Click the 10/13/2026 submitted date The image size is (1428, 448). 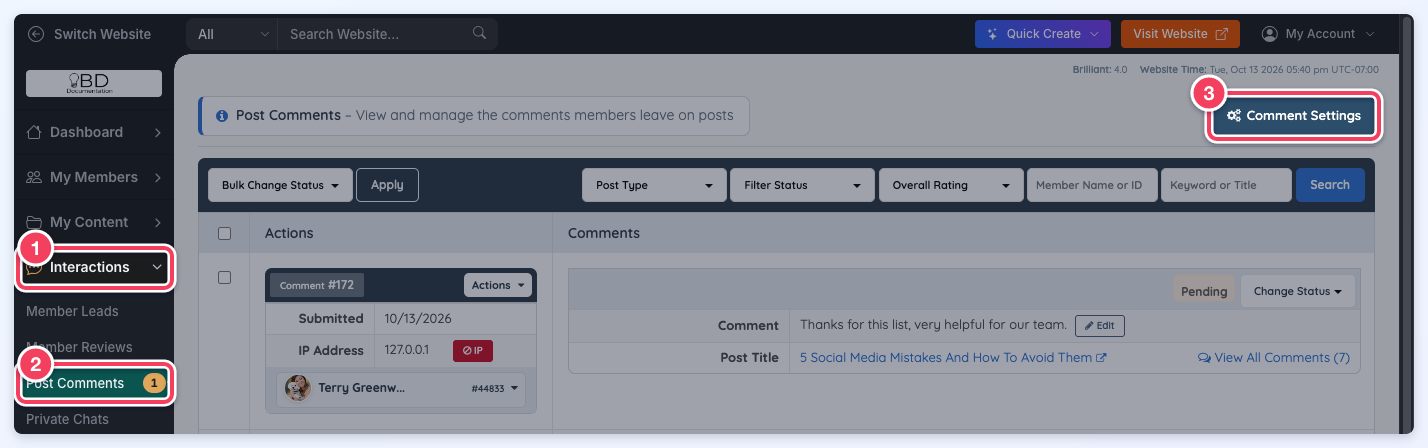pos(418,319)
